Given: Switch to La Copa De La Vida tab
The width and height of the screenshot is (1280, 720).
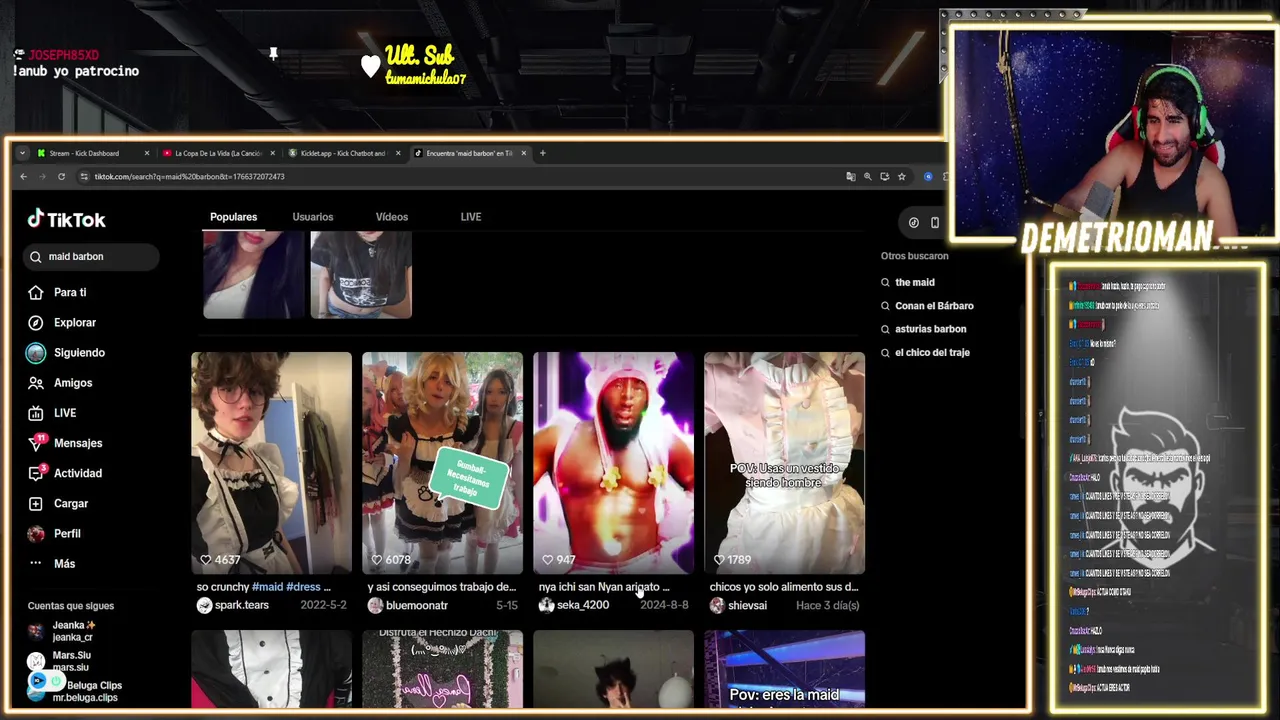Looking at the screenshot, I should tap(218, 153).
